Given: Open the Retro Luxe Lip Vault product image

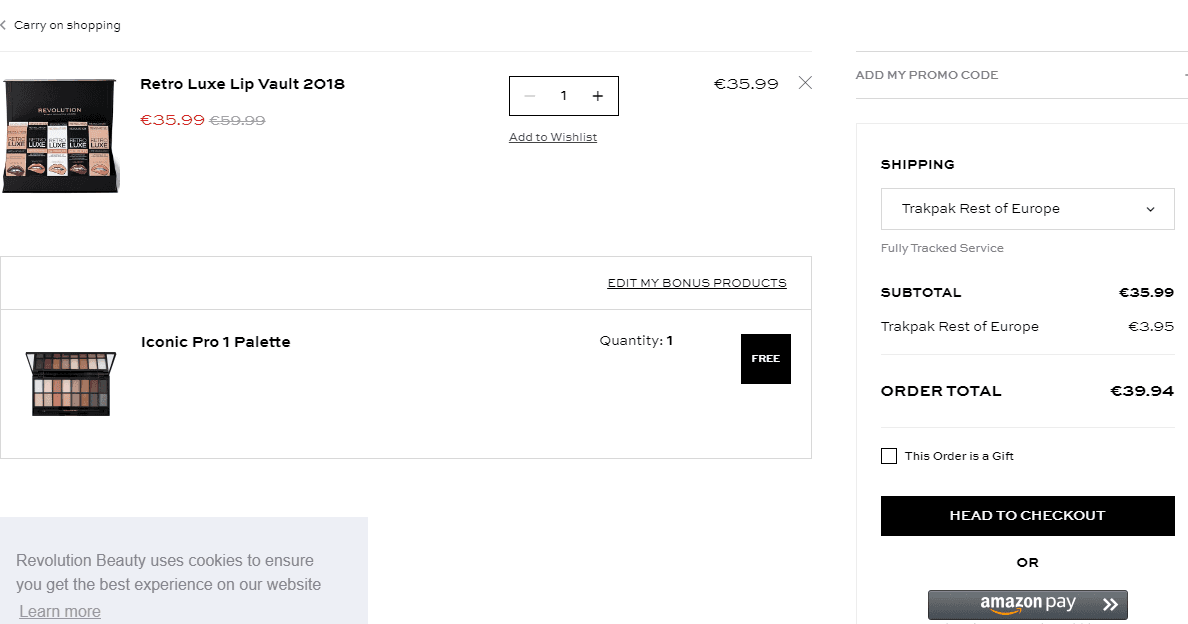Looking at the screenshot, I should click(x=61, y=136).
